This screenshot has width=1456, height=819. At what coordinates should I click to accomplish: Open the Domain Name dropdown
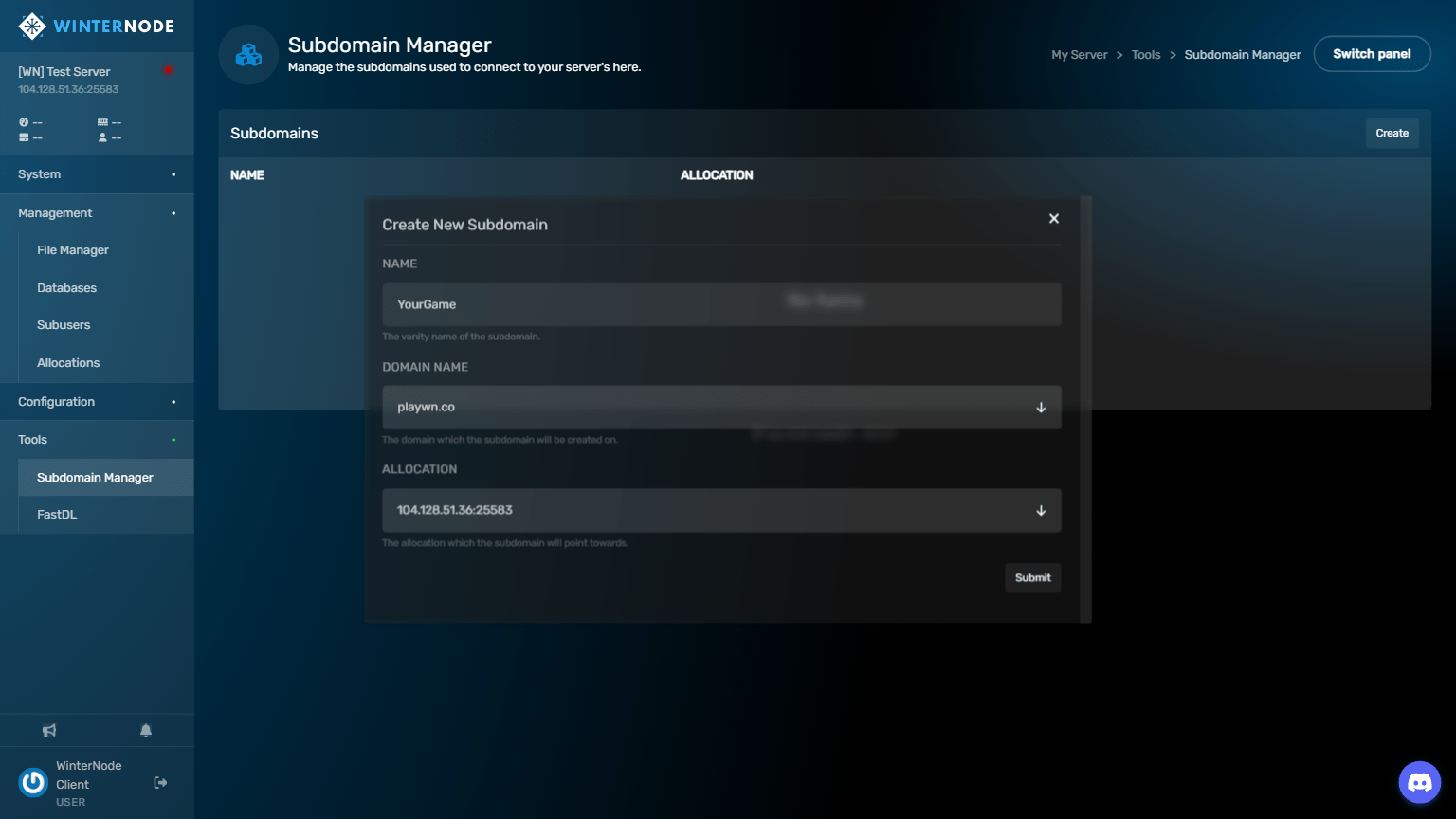tap(720, 408)
